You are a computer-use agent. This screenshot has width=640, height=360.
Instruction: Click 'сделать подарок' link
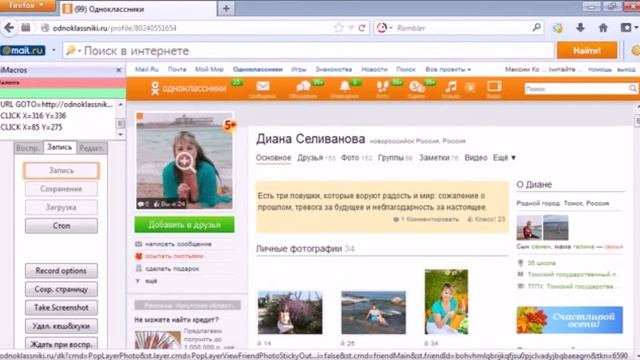coord(172,269)
